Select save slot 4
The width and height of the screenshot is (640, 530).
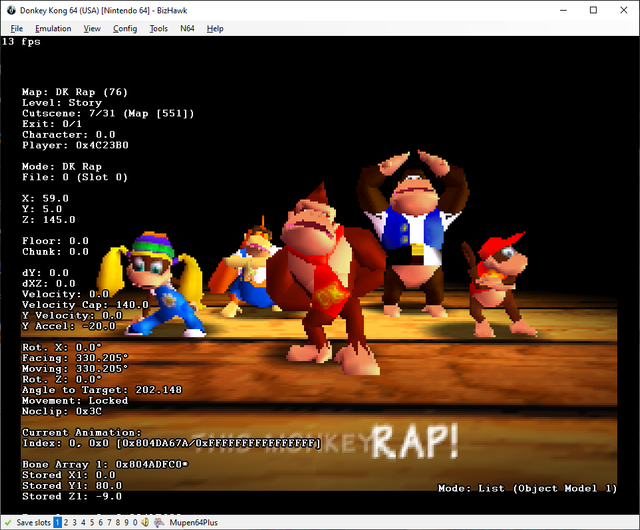pos(83,522)
